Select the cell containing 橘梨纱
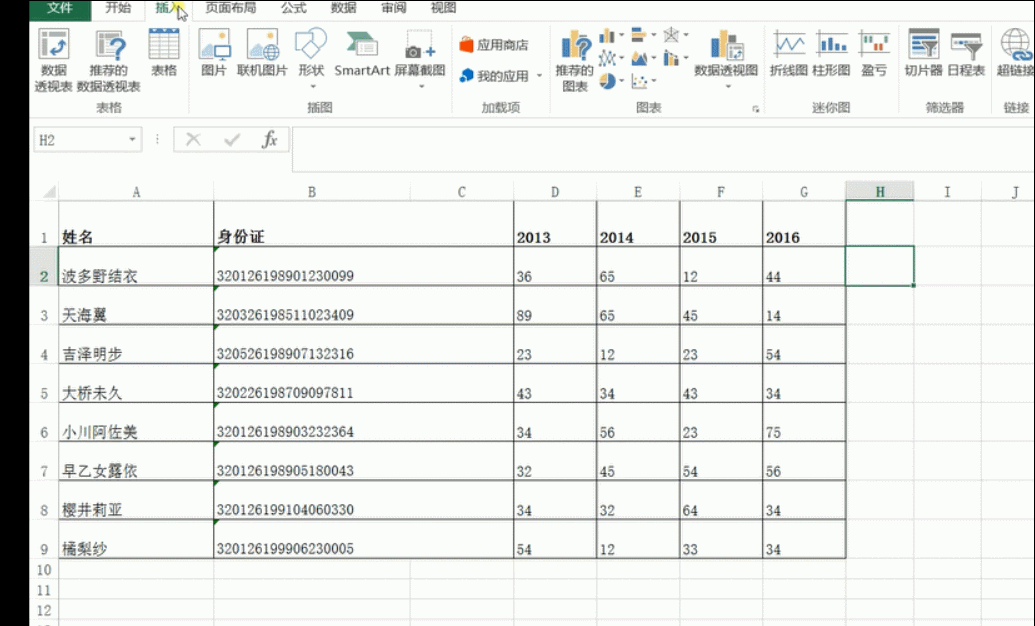Image resolution: width=1035 pixels, height=626 pixels. 136,539
